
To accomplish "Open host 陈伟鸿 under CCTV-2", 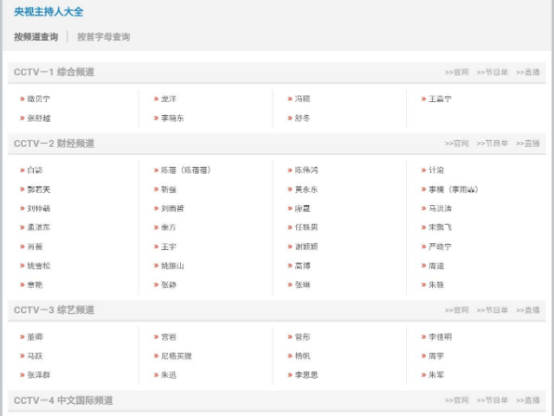I will [x=306, y=170].
